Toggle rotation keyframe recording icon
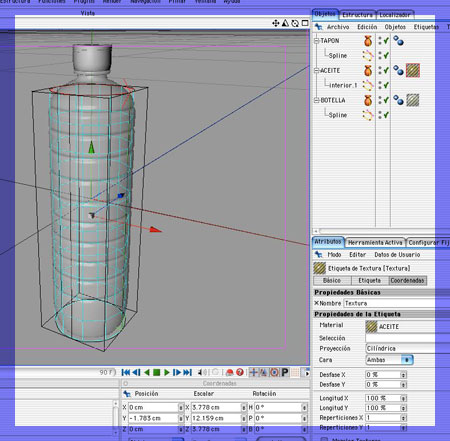 (274, 372)
